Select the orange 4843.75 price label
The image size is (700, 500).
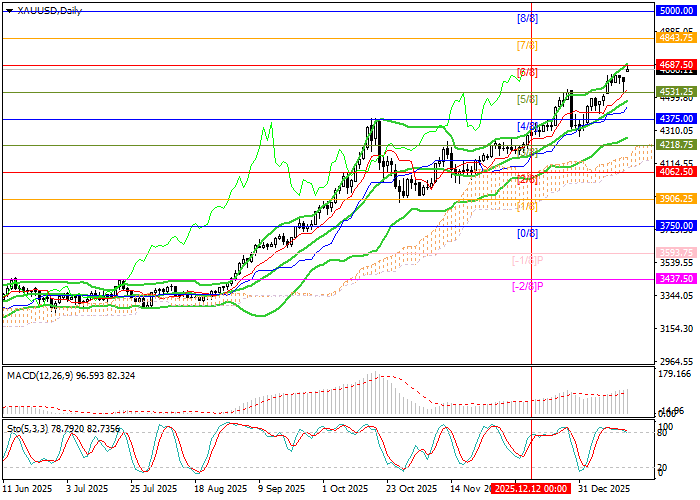pyautogui.click(x=674, y=37)
